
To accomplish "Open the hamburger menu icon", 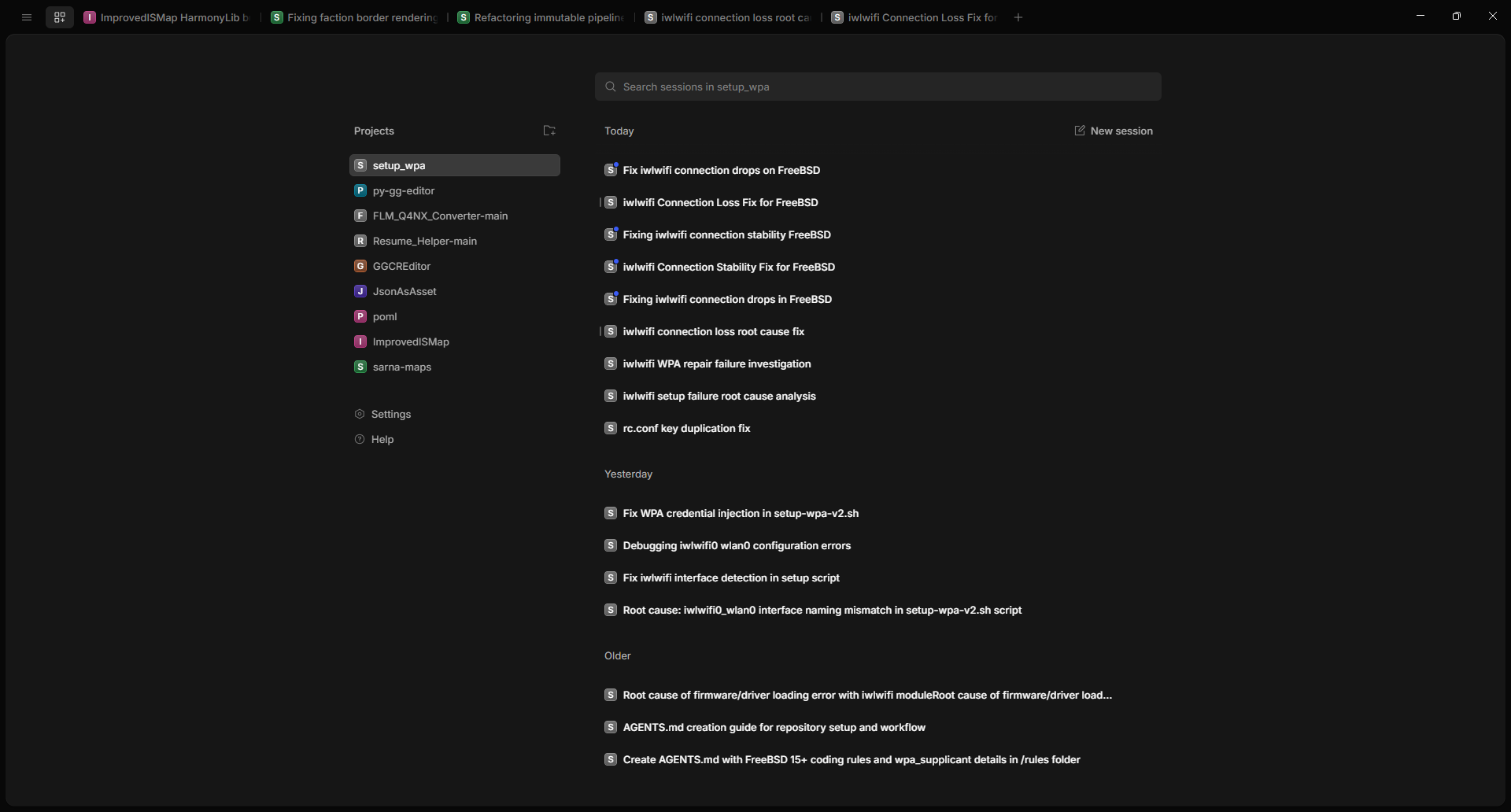I will [27, 17].
